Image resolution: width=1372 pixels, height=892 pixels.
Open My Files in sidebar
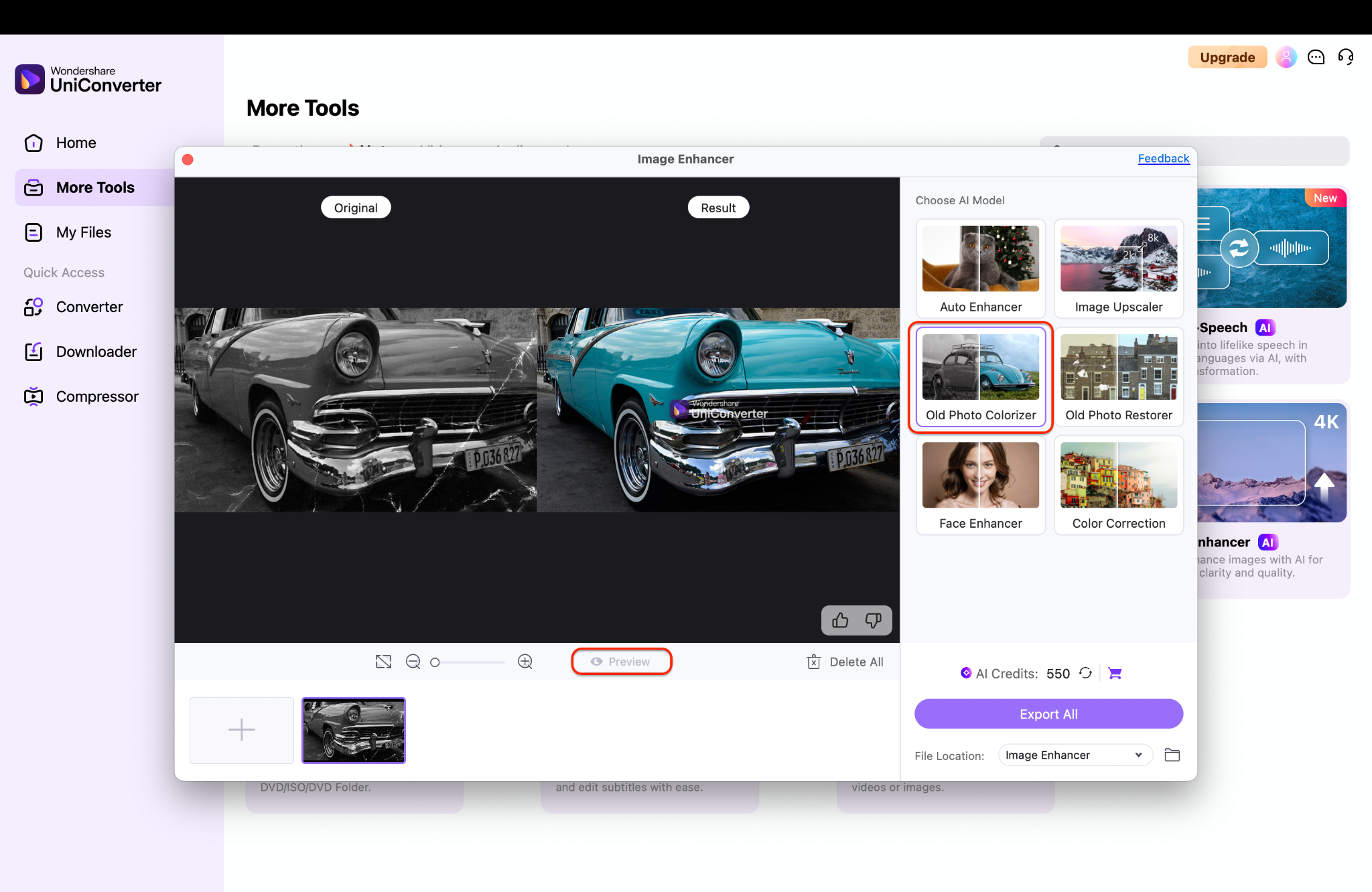(x=67, y=232)
